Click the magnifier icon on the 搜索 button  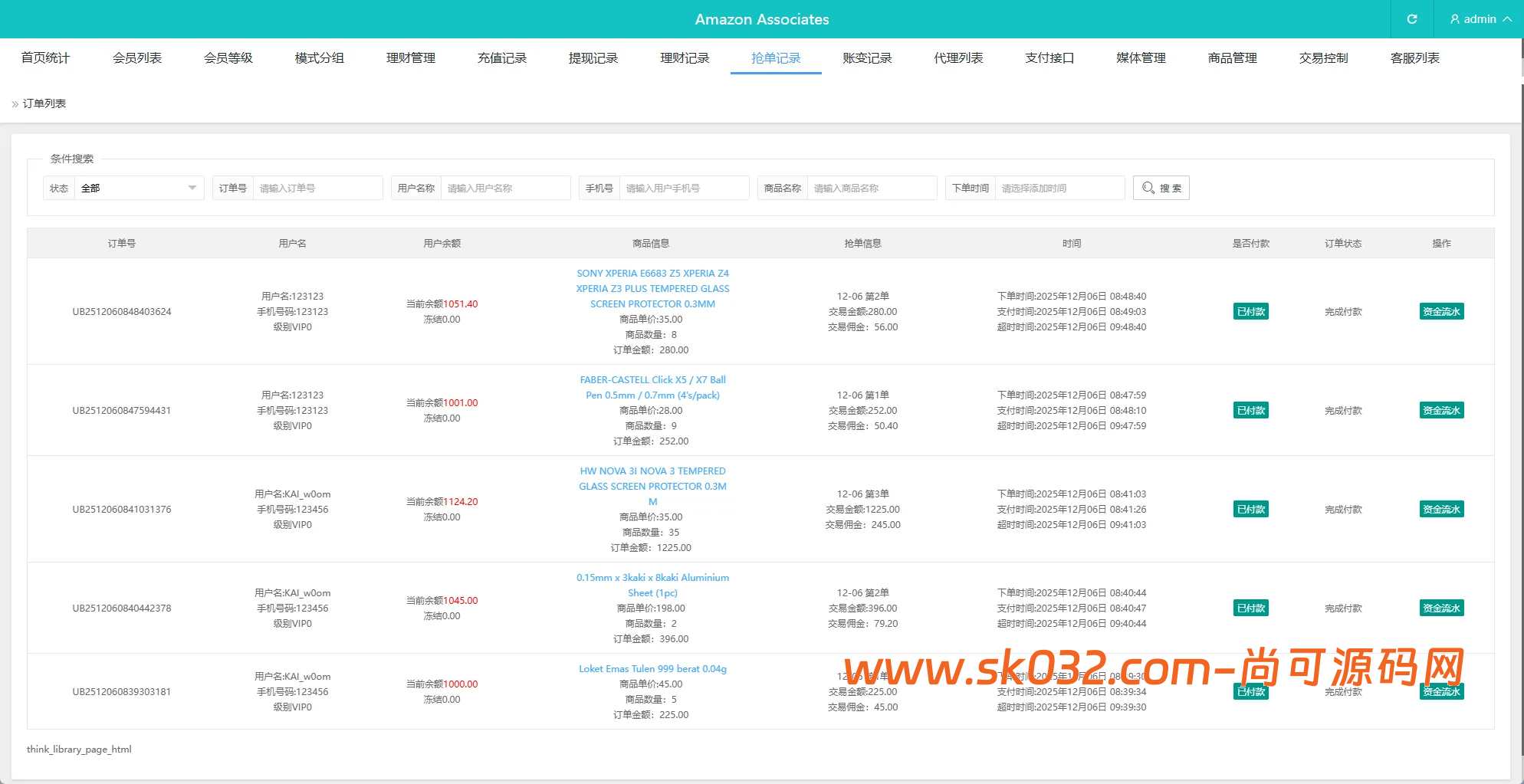coord(1148,188)
